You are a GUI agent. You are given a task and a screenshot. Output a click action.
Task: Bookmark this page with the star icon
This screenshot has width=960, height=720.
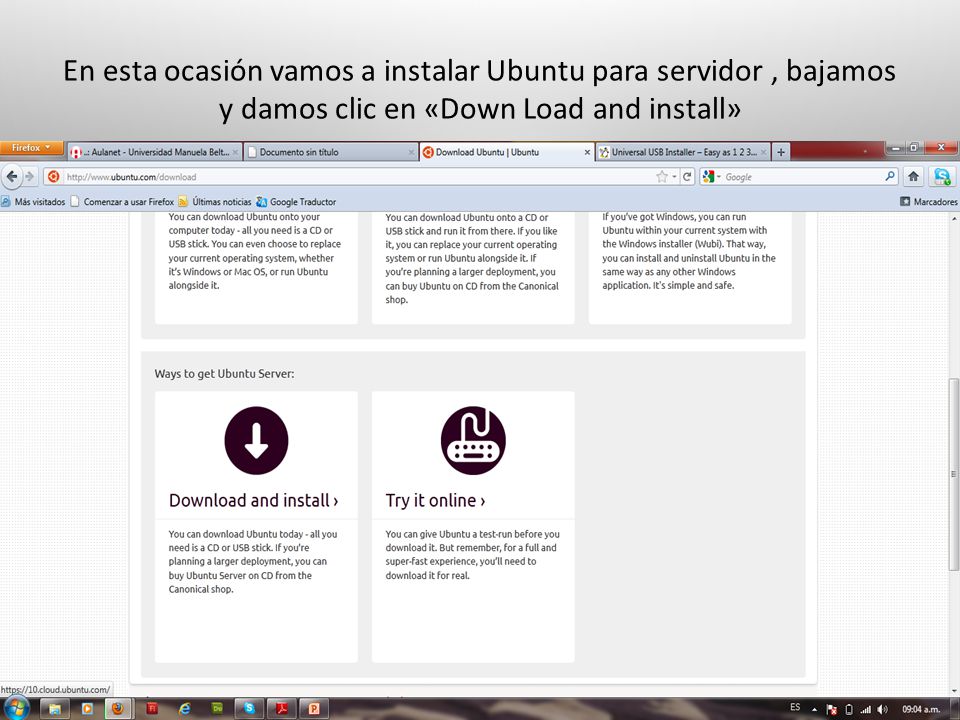(x=661, y=177)
